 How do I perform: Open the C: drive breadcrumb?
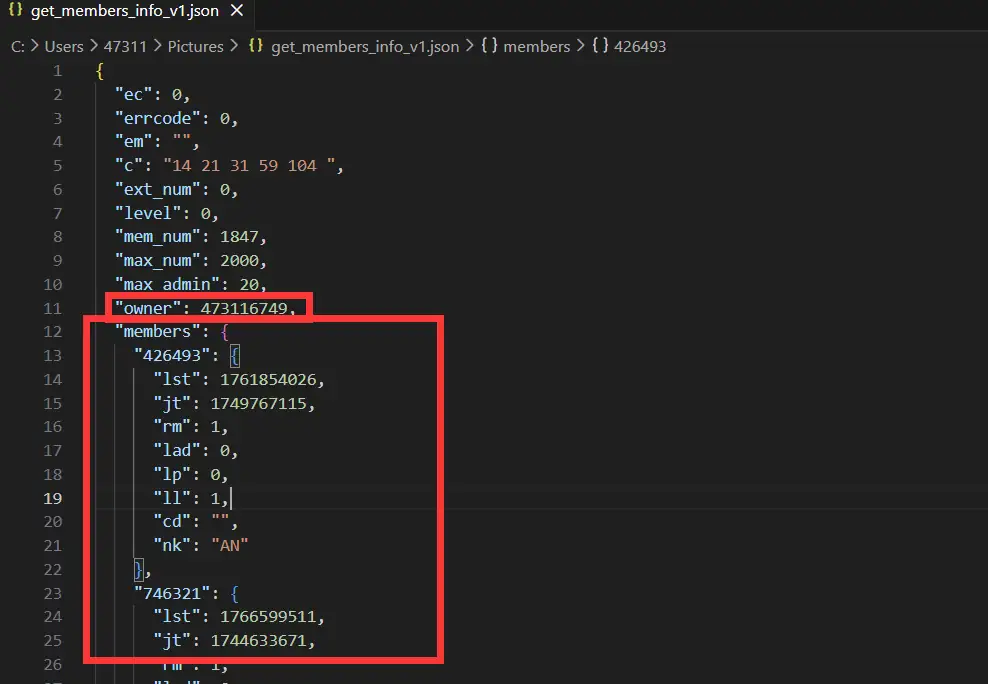coord(18,46)
